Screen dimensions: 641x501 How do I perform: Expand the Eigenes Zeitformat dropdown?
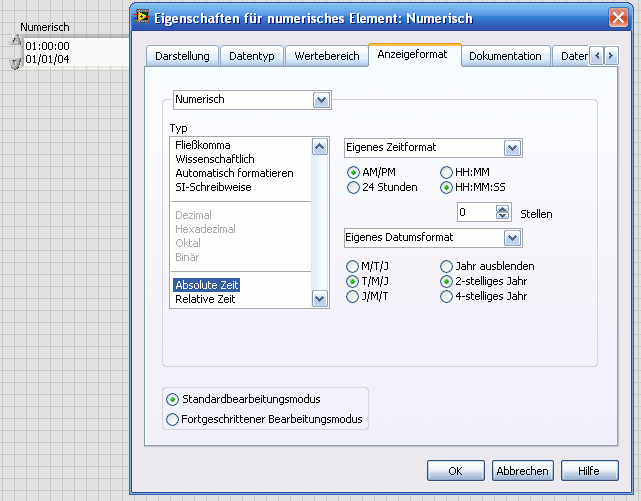click(x=512, y=148)
